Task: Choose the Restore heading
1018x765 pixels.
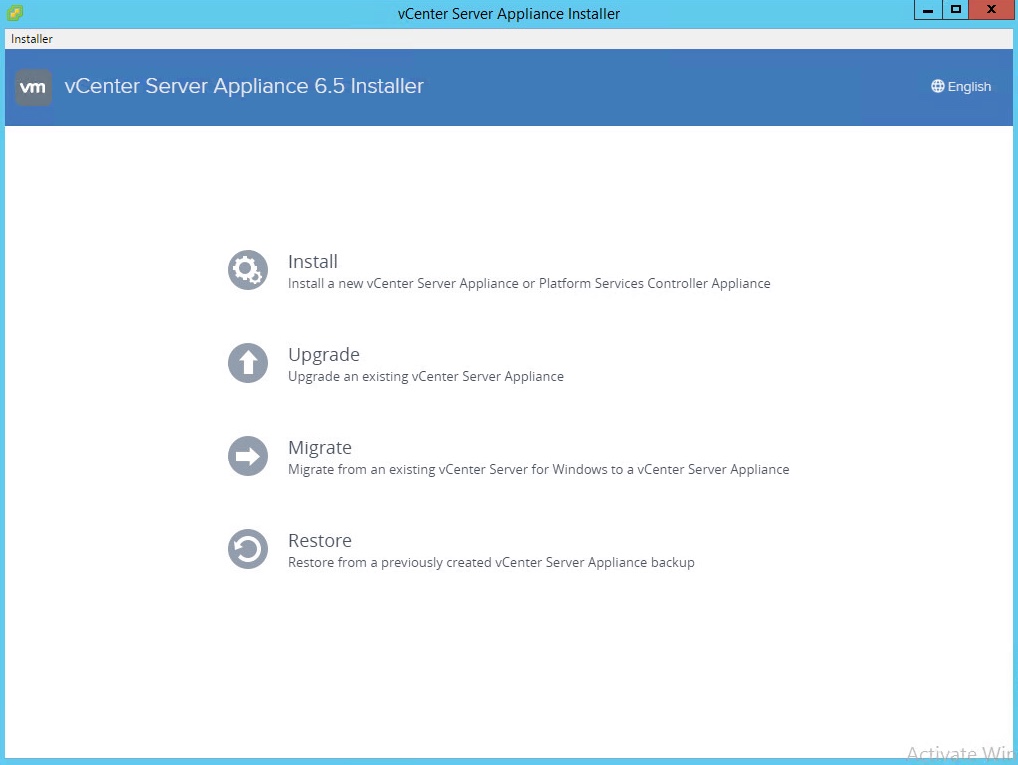Action: pyautogui.click(x=320, y=541)
